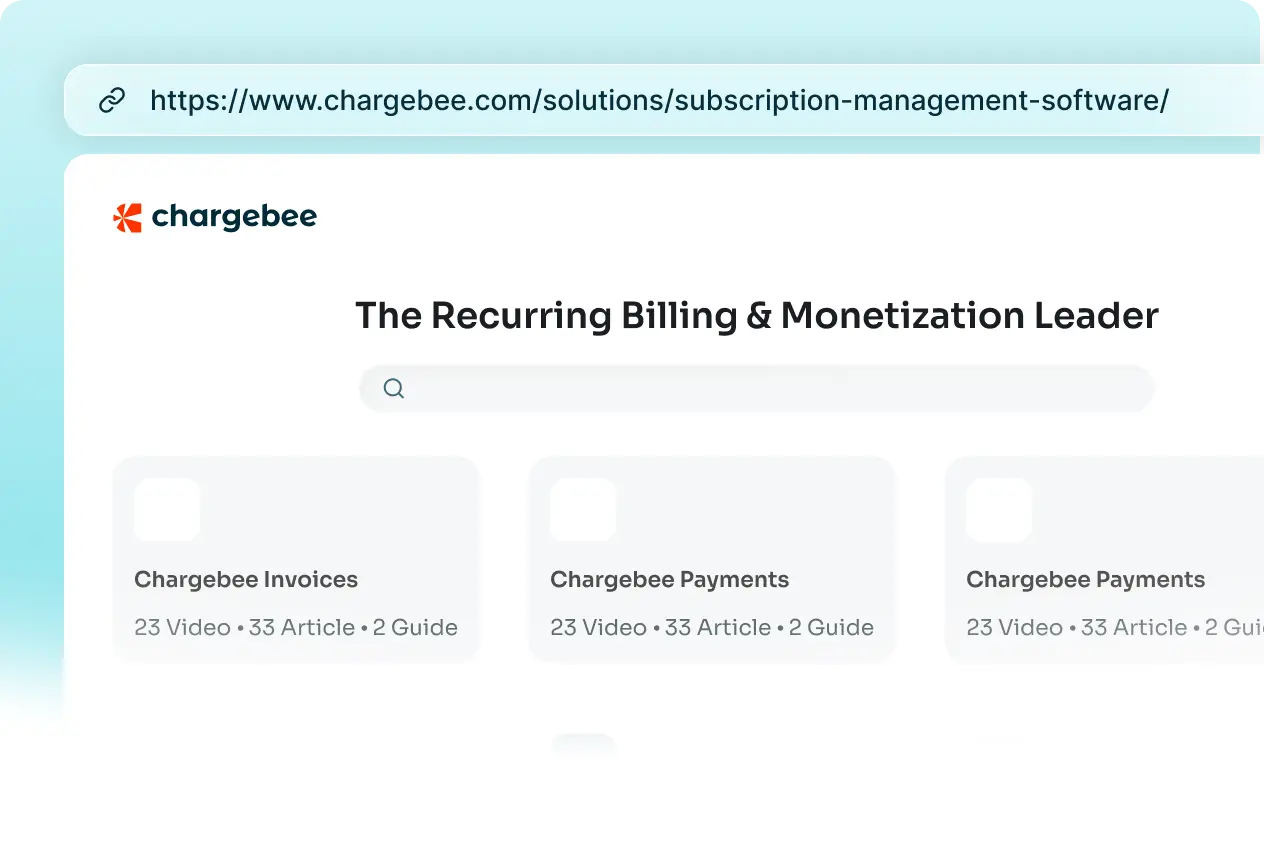Open the Chargebee logo home link
Viewport: 1264px width, 864px height.
click(x=215, y=217)
